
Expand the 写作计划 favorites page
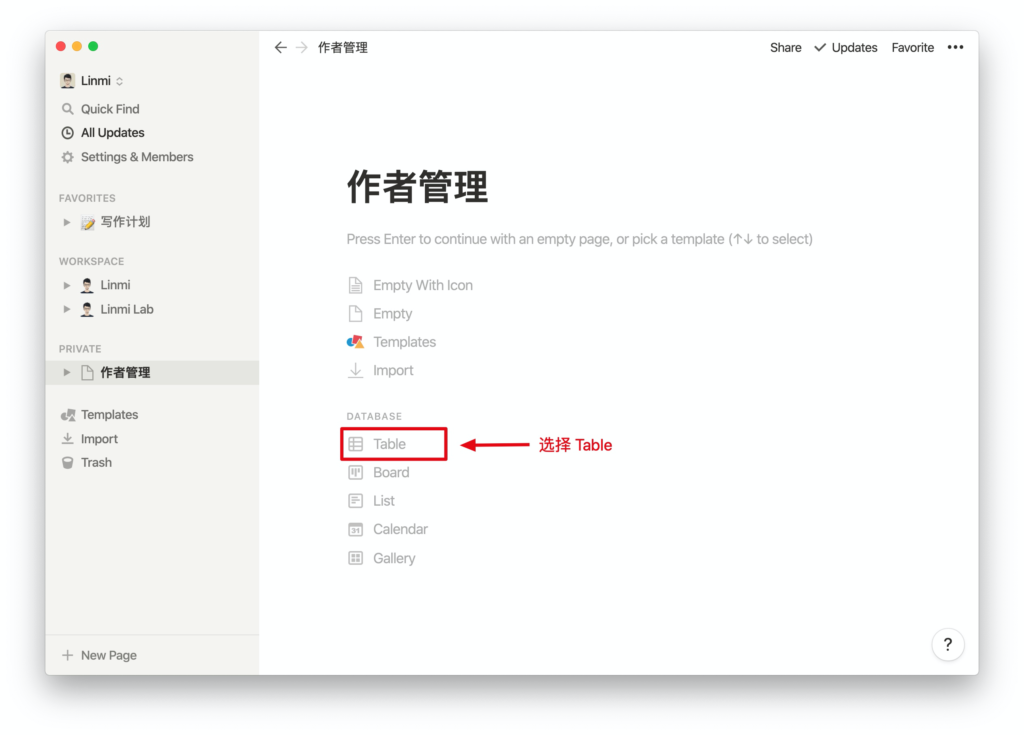click(x=67, y=222)
